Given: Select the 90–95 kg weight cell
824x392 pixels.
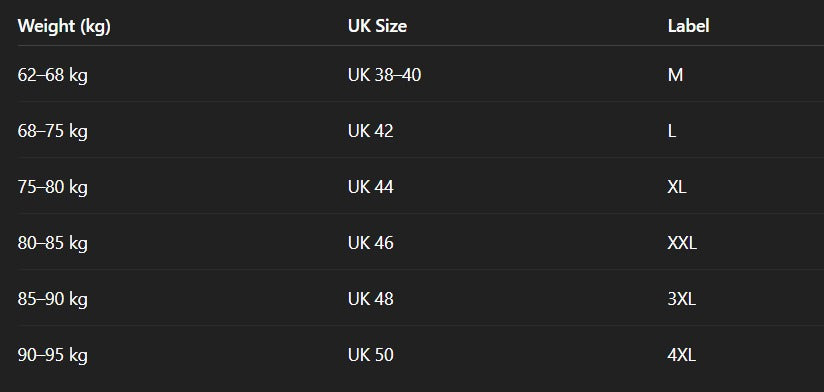Looking at the screenshot, I should (53, 356).
